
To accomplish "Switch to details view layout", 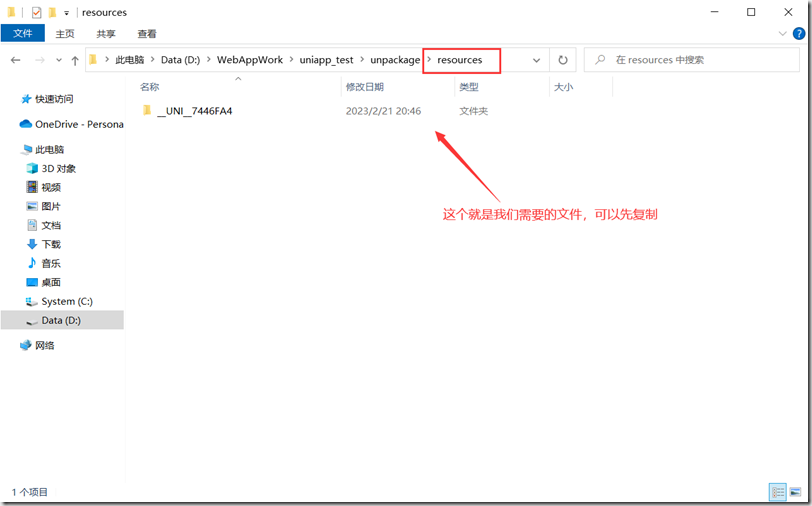I will [x=777, y=492].
